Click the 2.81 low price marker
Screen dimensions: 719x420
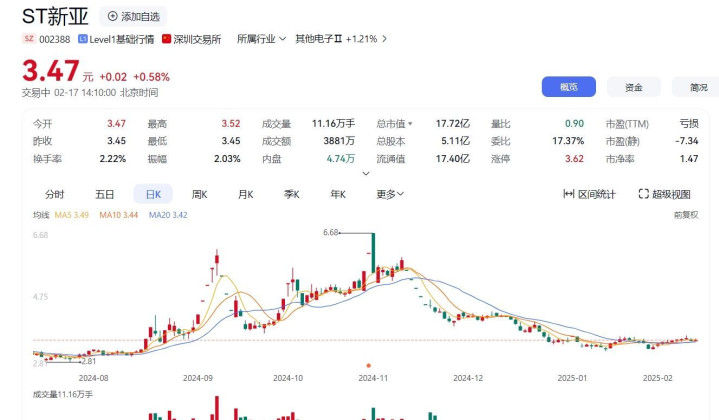click(x=88, y=361)
